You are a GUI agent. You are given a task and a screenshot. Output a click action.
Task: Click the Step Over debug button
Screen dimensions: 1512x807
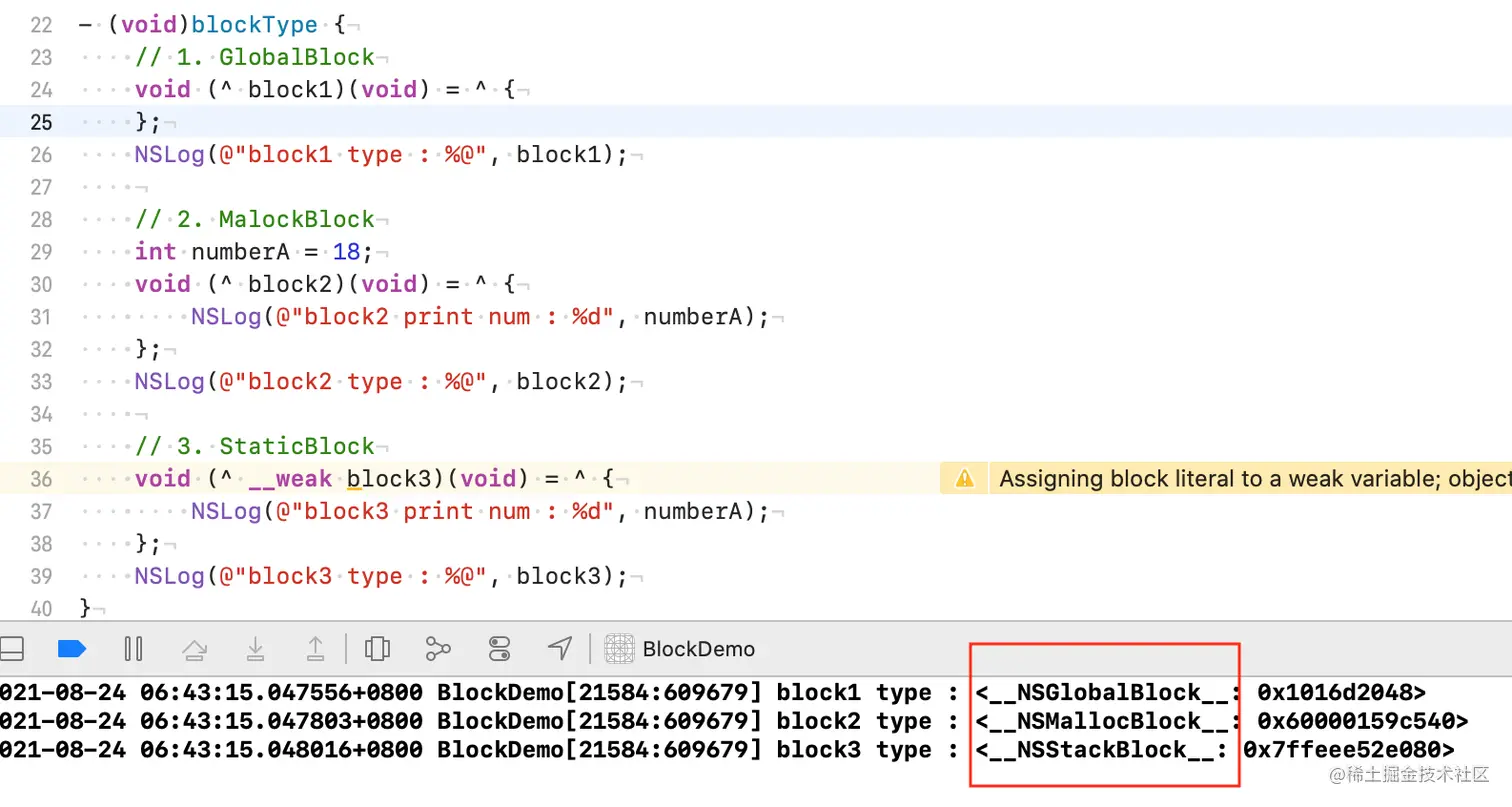click(194, 650)
